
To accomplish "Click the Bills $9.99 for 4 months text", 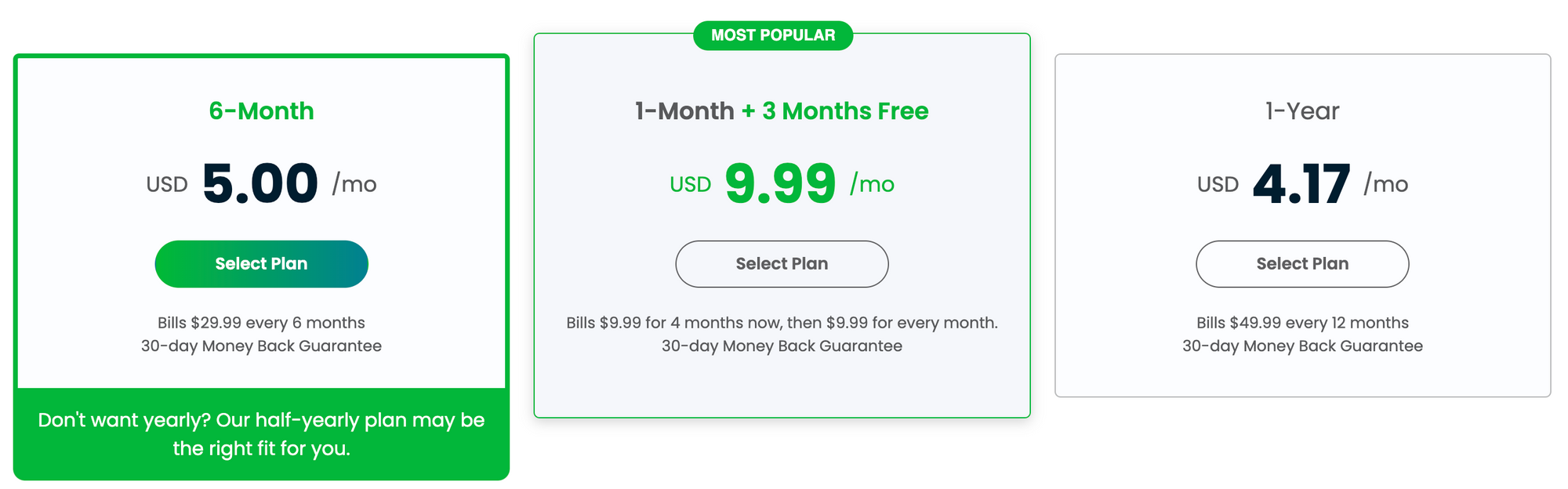I will click(782, 323).
